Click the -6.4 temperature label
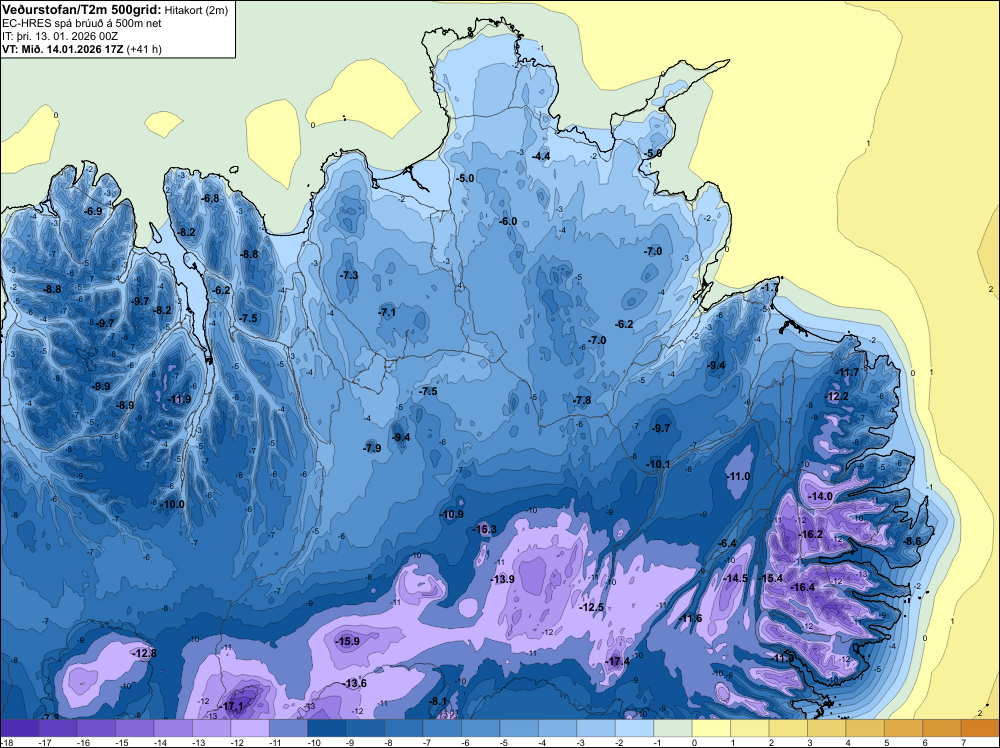This screenshot has width=1000, height=748. (727, 543)
